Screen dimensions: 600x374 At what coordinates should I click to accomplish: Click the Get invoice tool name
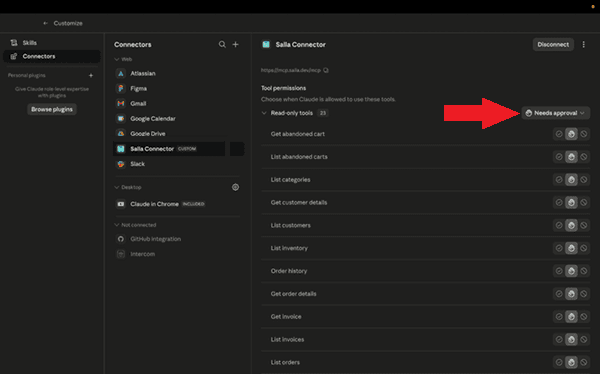point(286,317)
